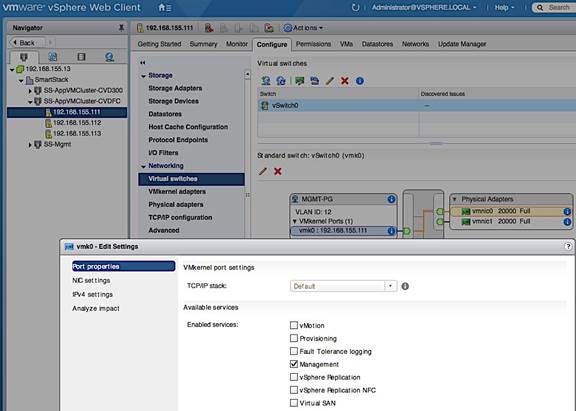Switch to the Summary tab
This screenshot has height=411, width=576.
pyautogui.click(x=204, y=44)
